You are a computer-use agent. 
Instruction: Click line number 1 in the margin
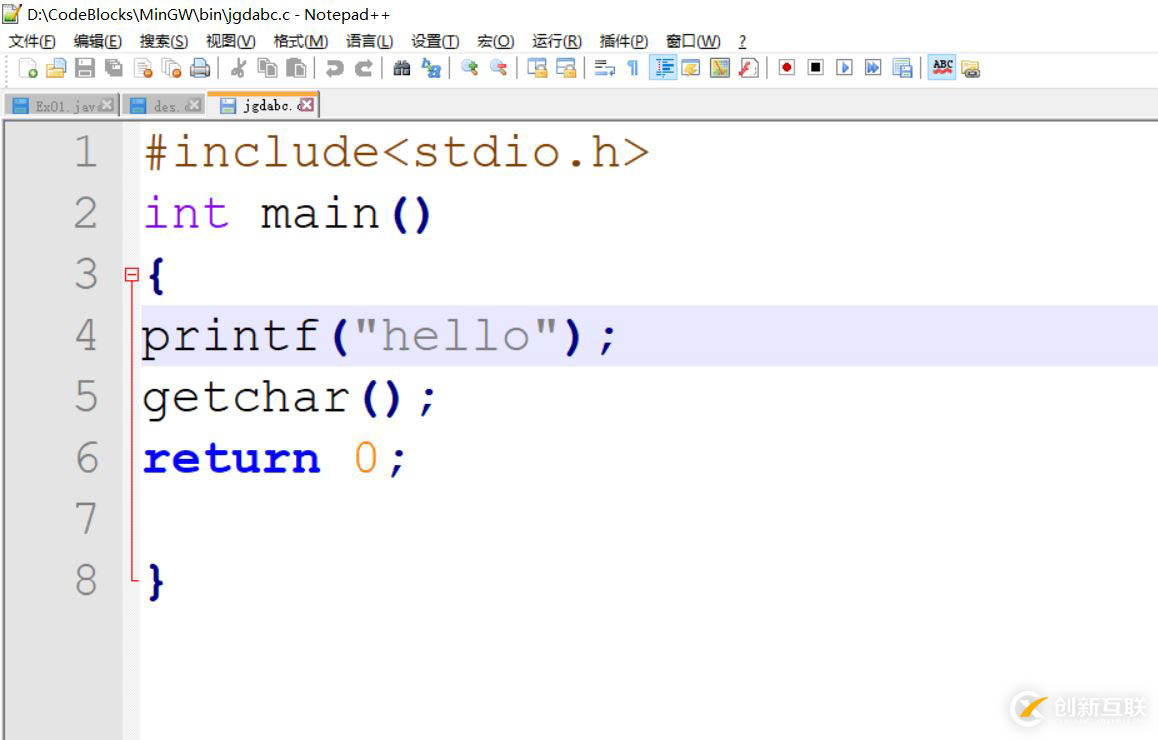tap(86, 151)
